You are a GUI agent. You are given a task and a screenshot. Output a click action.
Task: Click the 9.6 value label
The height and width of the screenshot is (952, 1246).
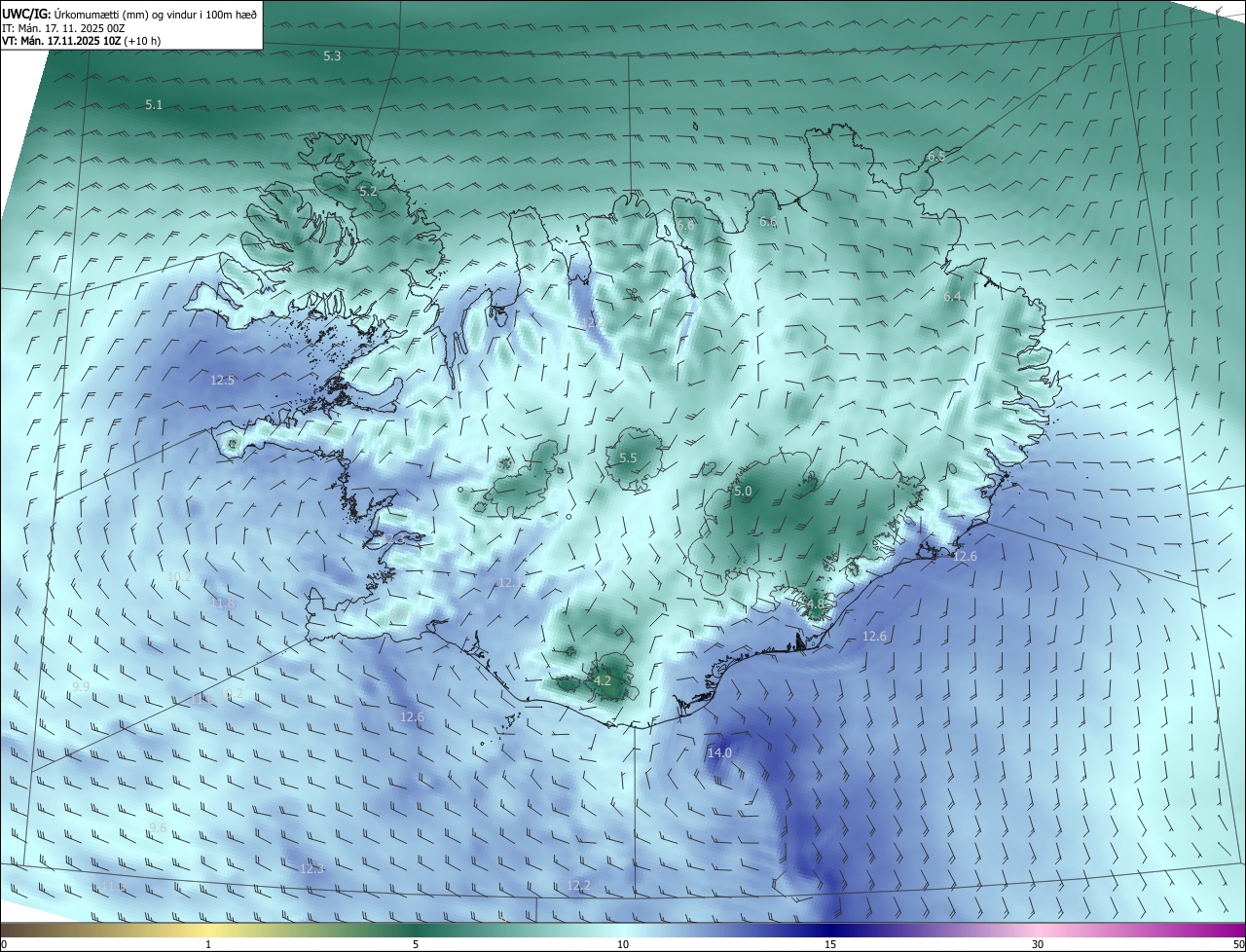[x=158, y=828]
